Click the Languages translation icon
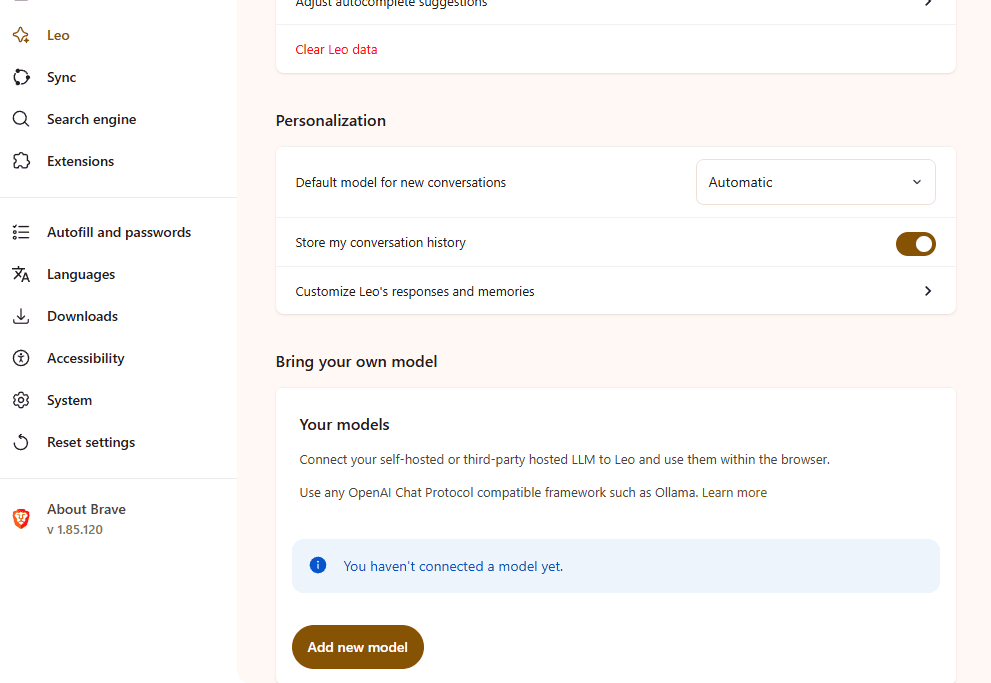Screen dimensions: 991x683 coord(20,274)
